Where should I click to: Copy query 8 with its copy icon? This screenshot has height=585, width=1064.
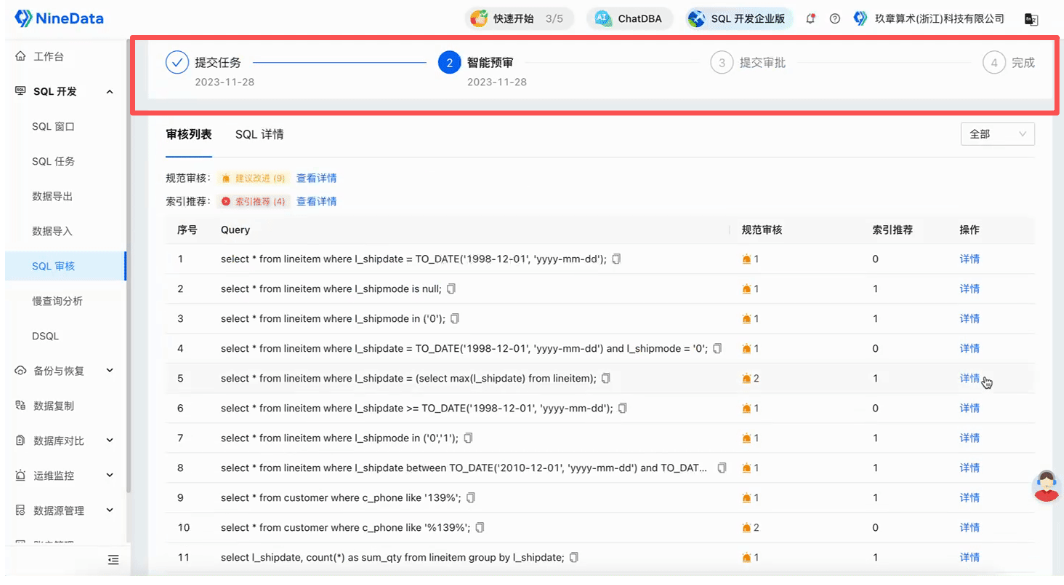pos(722,468)
